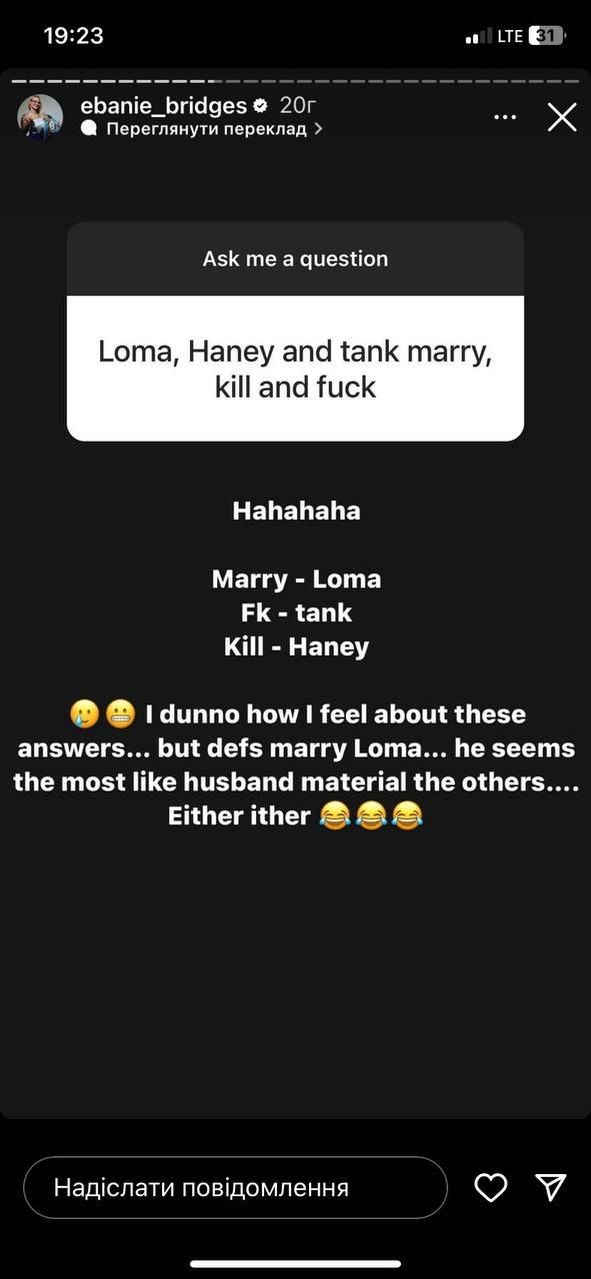Like the story with the heart icon
Viewport: 591px width, 1279px height.
pyautogui.click(x=491, y=1187)
